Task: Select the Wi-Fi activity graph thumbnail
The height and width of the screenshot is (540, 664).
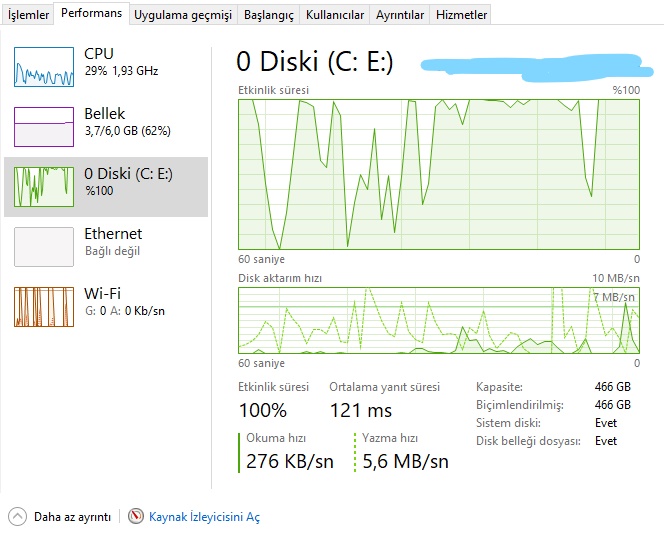Action: [44, 306]
